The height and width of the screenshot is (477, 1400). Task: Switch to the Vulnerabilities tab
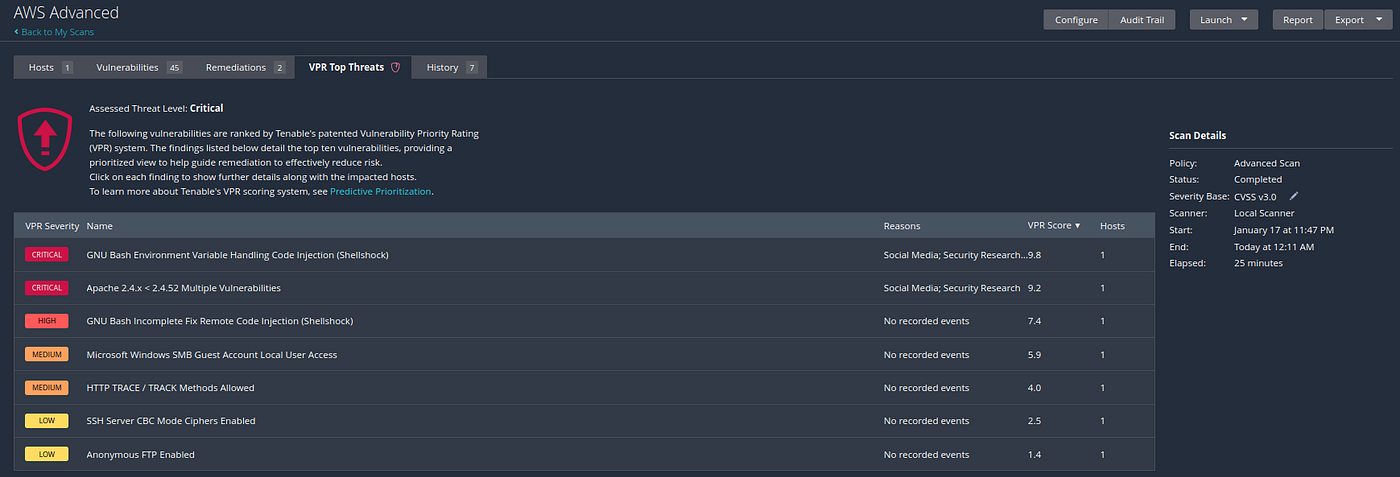click(x=138, y=67)
